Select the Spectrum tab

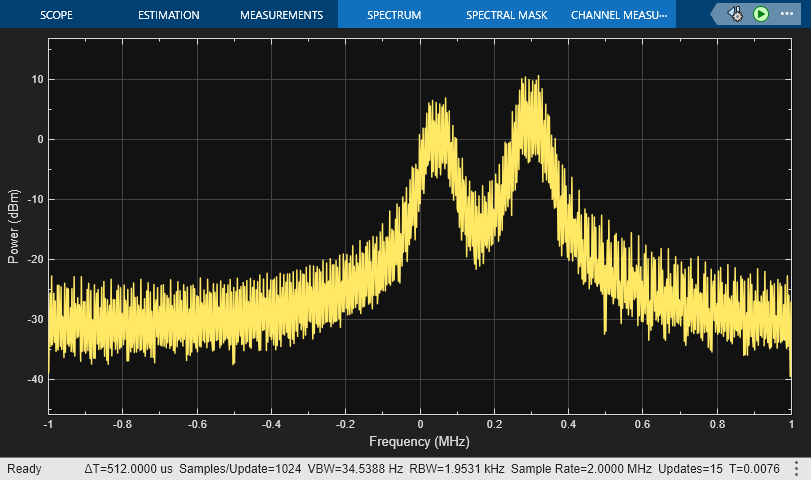tap(394, 15)
